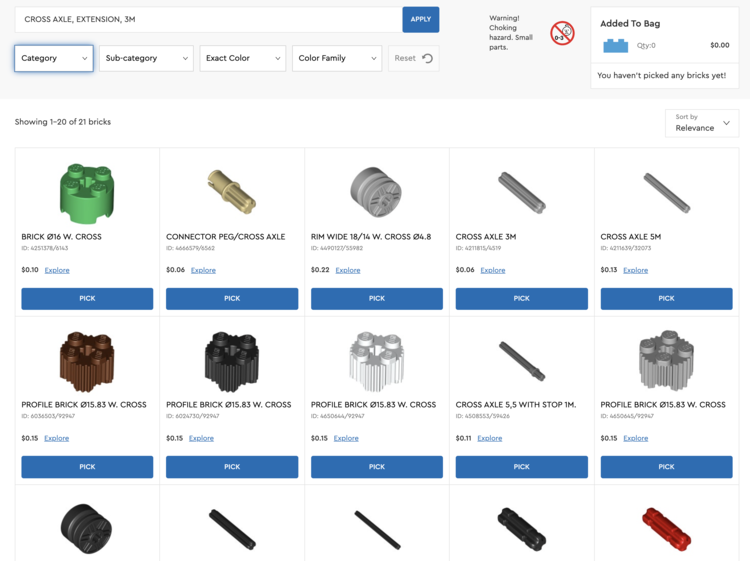
Task: Pick the Rim Wide 18/14 W. Cross Ø4.8
Action: pos(377,298)
